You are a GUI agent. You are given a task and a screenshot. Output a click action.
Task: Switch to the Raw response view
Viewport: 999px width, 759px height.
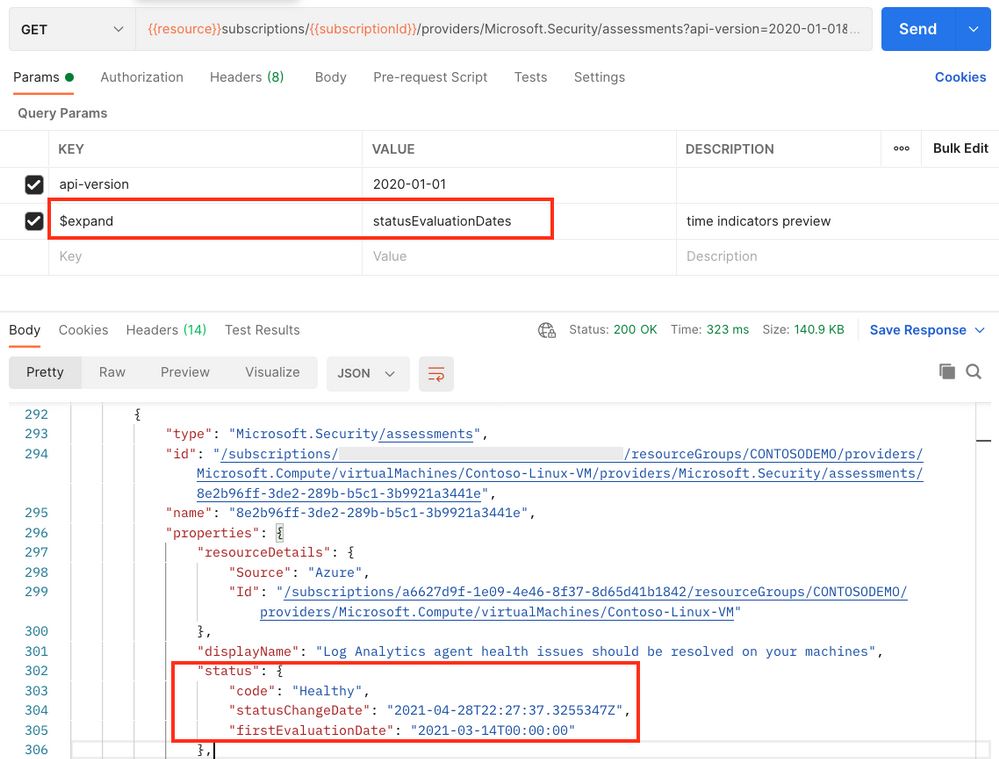pyautogui.click(x=111, y=371)
